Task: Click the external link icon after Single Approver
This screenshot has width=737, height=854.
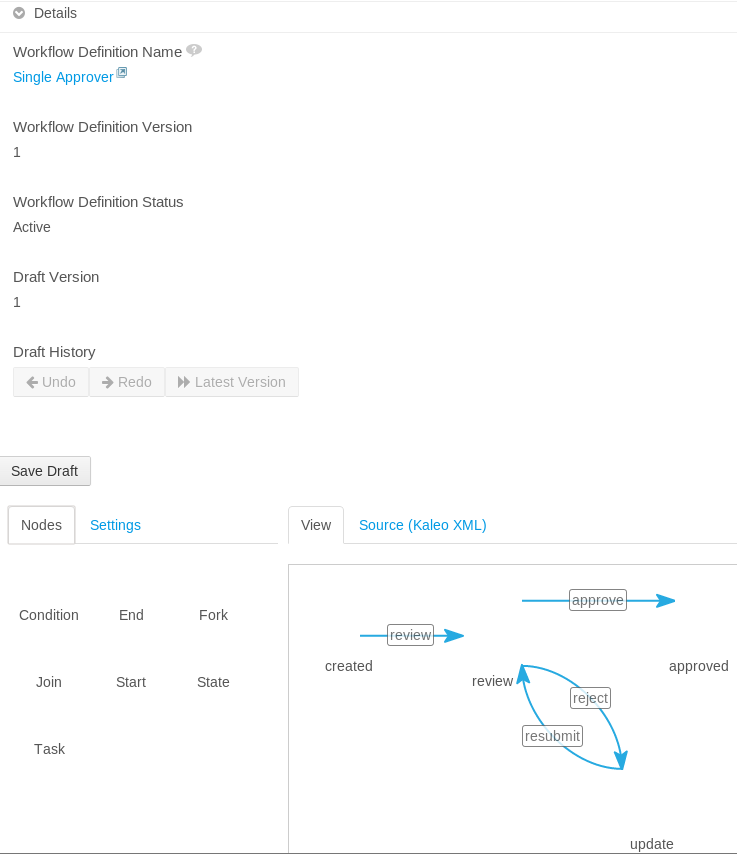Action: click(122, 72)
